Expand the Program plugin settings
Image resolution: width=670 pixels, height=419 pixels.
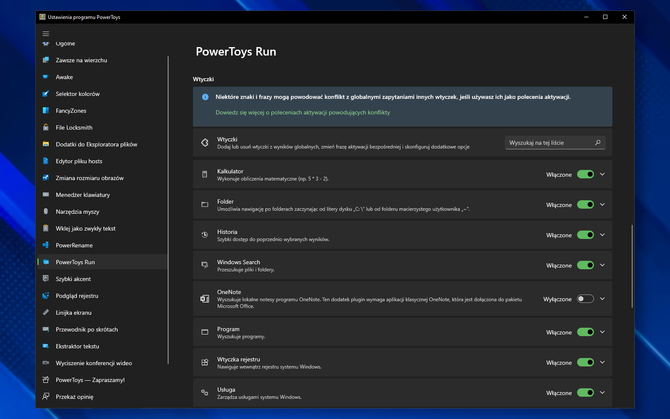point(602,332)
